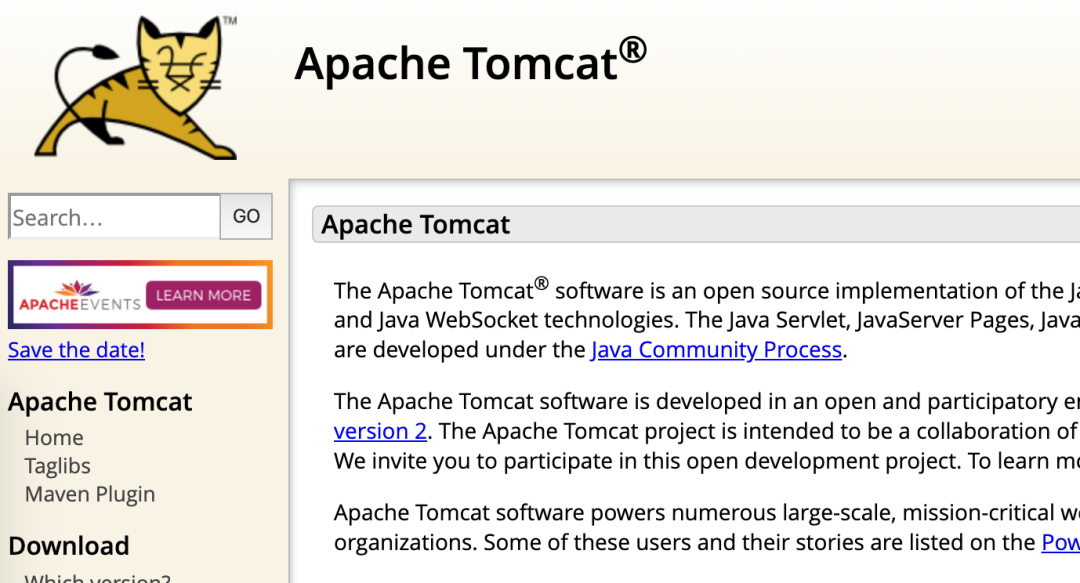Click the paragraph about mission-critical applications
The height and width of the screenshot is (583, 1080).
click(700, 528)
